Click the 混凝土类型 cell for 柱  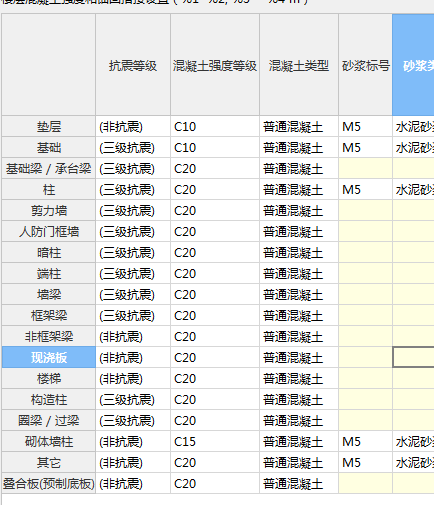click(x=299, y=189)
